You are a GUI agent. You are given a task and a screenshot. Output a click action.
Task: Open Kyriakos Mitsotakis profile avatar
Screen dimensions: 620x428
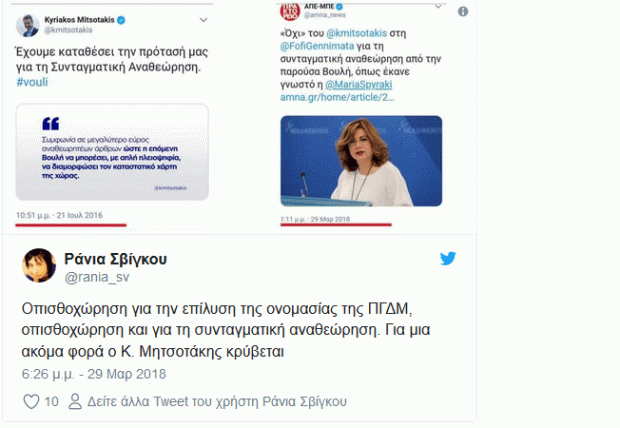(27, 25)
